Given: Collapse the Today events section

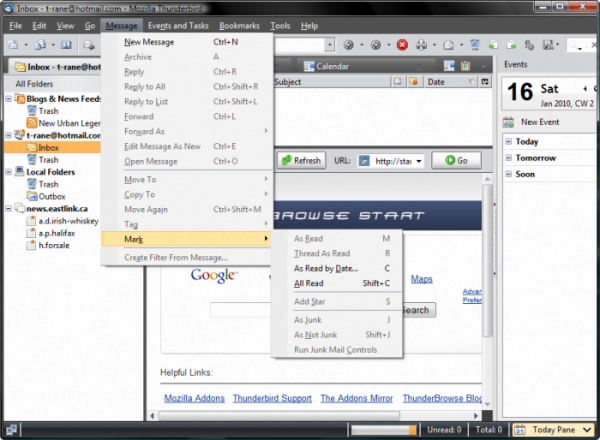Looking at the screenshot, I should [509, 142].
